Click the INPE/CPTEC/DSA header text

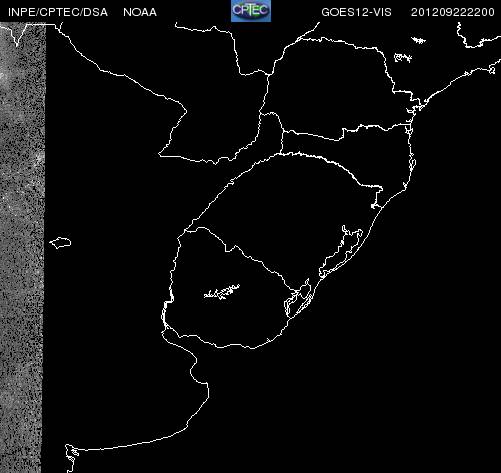58,12
